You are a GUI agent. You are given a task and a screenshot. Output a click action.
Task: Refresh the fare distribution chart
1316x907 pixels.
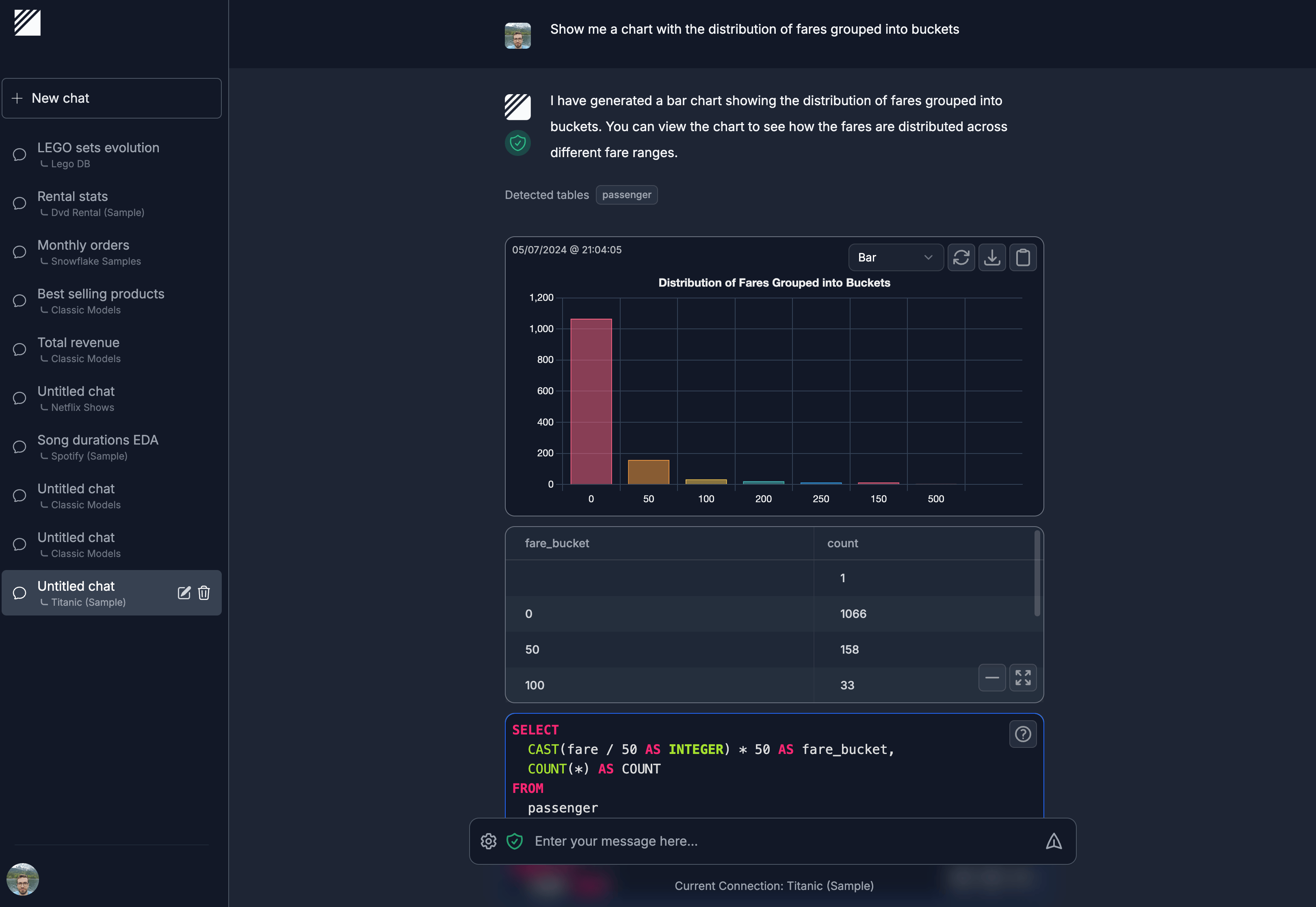click(961, 257)
